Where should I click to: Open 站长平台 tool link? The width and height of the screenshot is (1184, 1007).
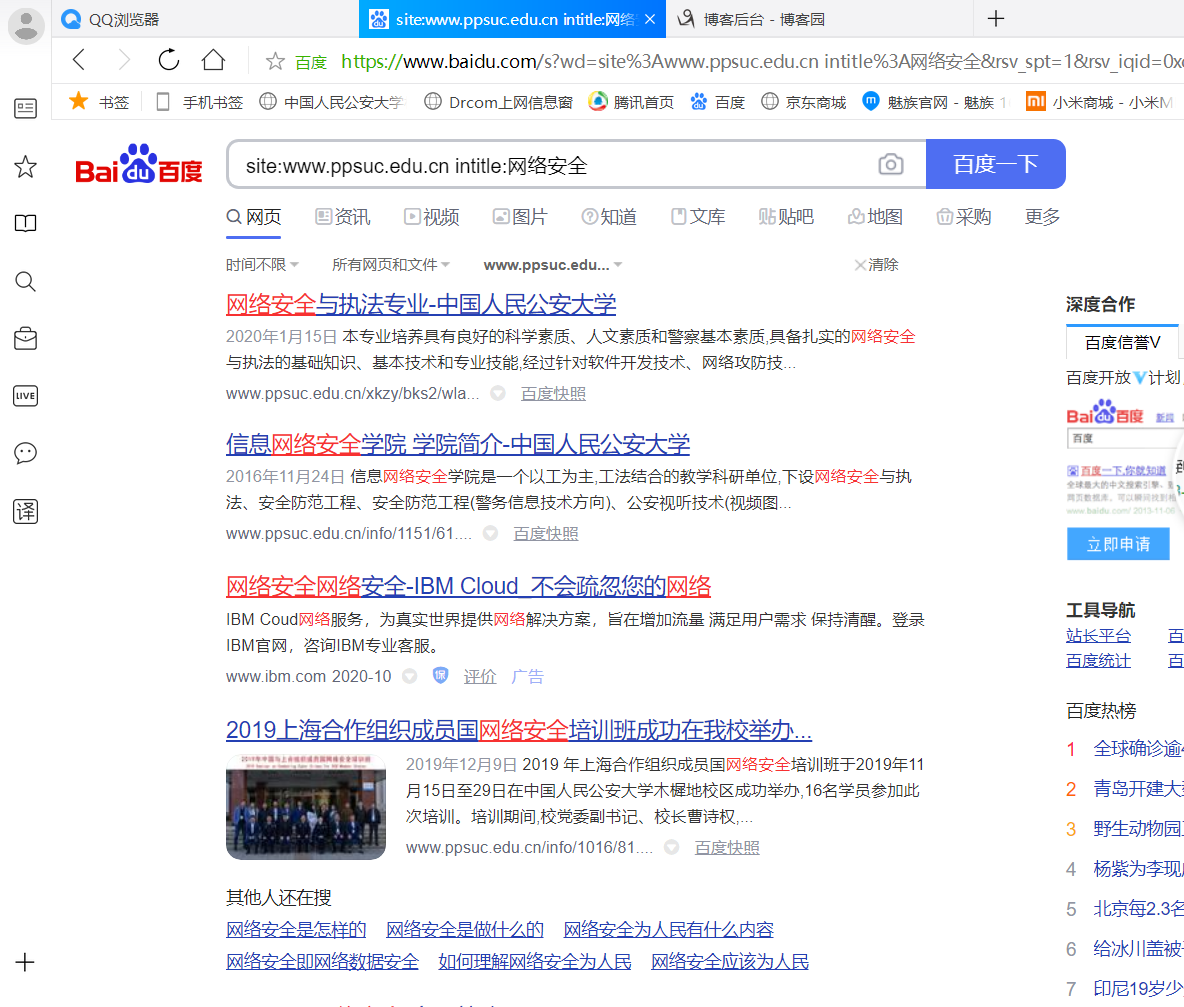pos(1099,636)
